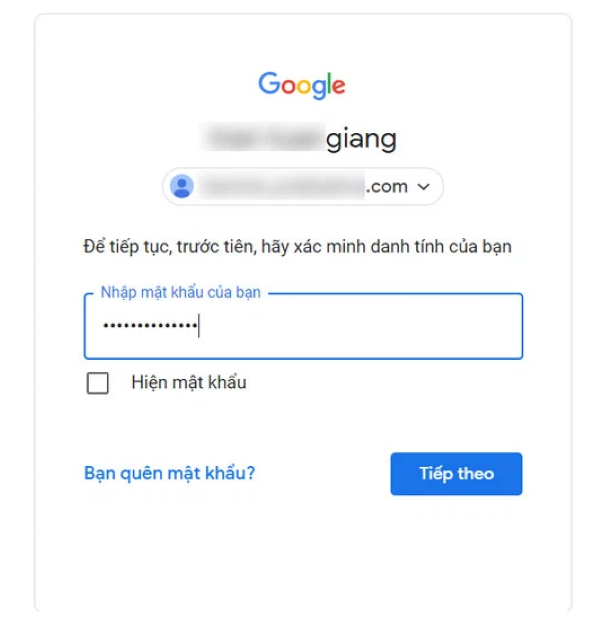Click the masked password dots
The image size is (600, 632).
click(x=150, y=325)
